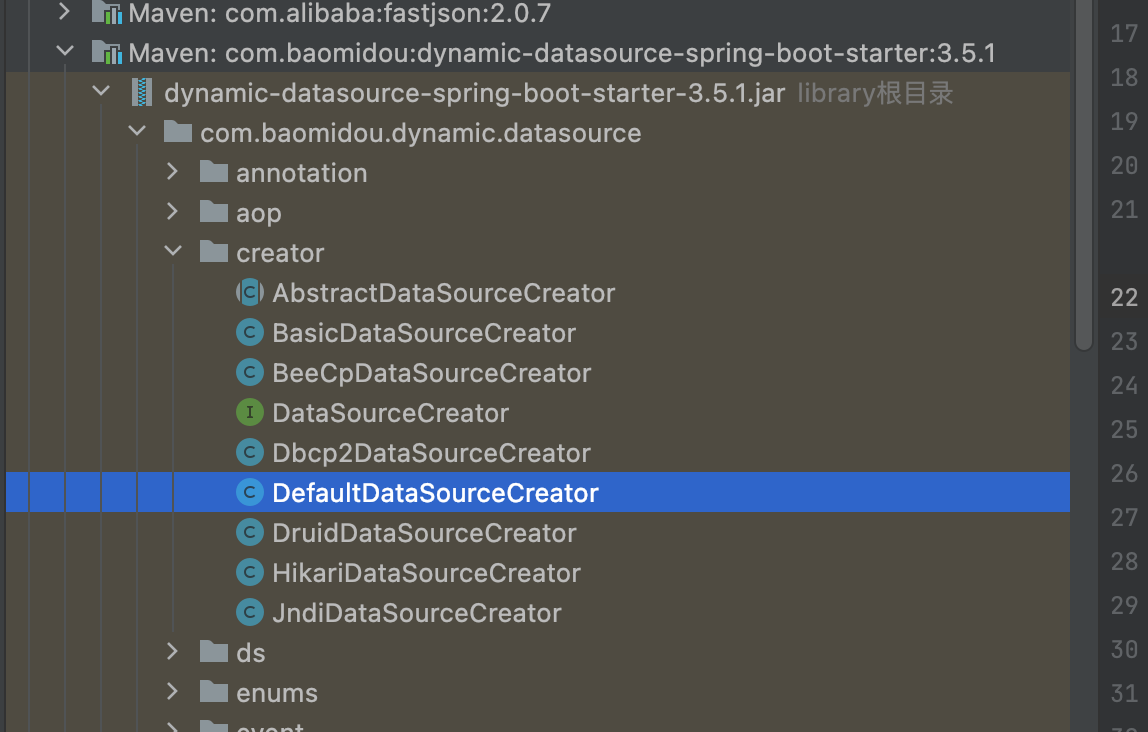The height and width of the screenshot is (732, 1148).
Task: Collapse the dynamic-datasource jar node
Action: (x=101, y=92)
